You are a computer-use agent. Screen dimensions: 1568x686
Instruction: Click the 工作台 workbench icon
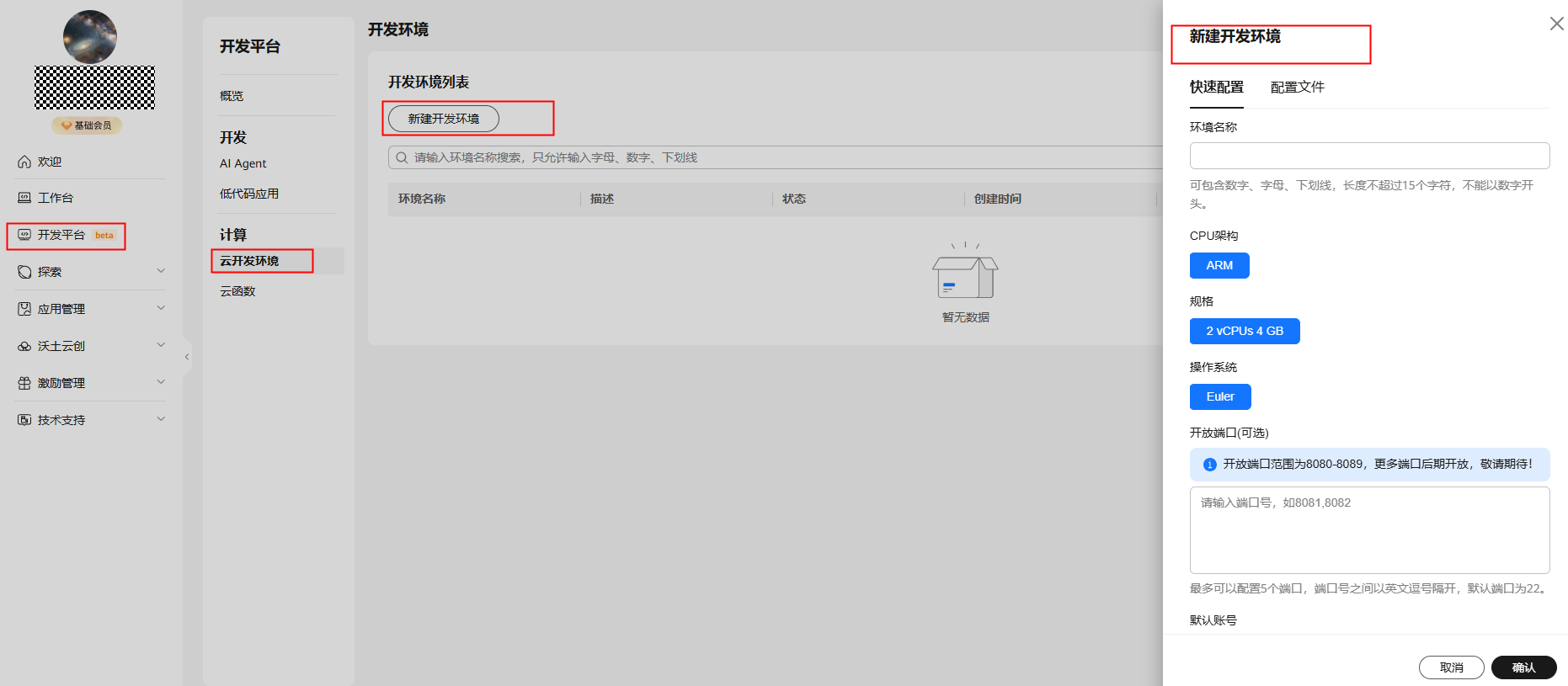pos(24,198)
